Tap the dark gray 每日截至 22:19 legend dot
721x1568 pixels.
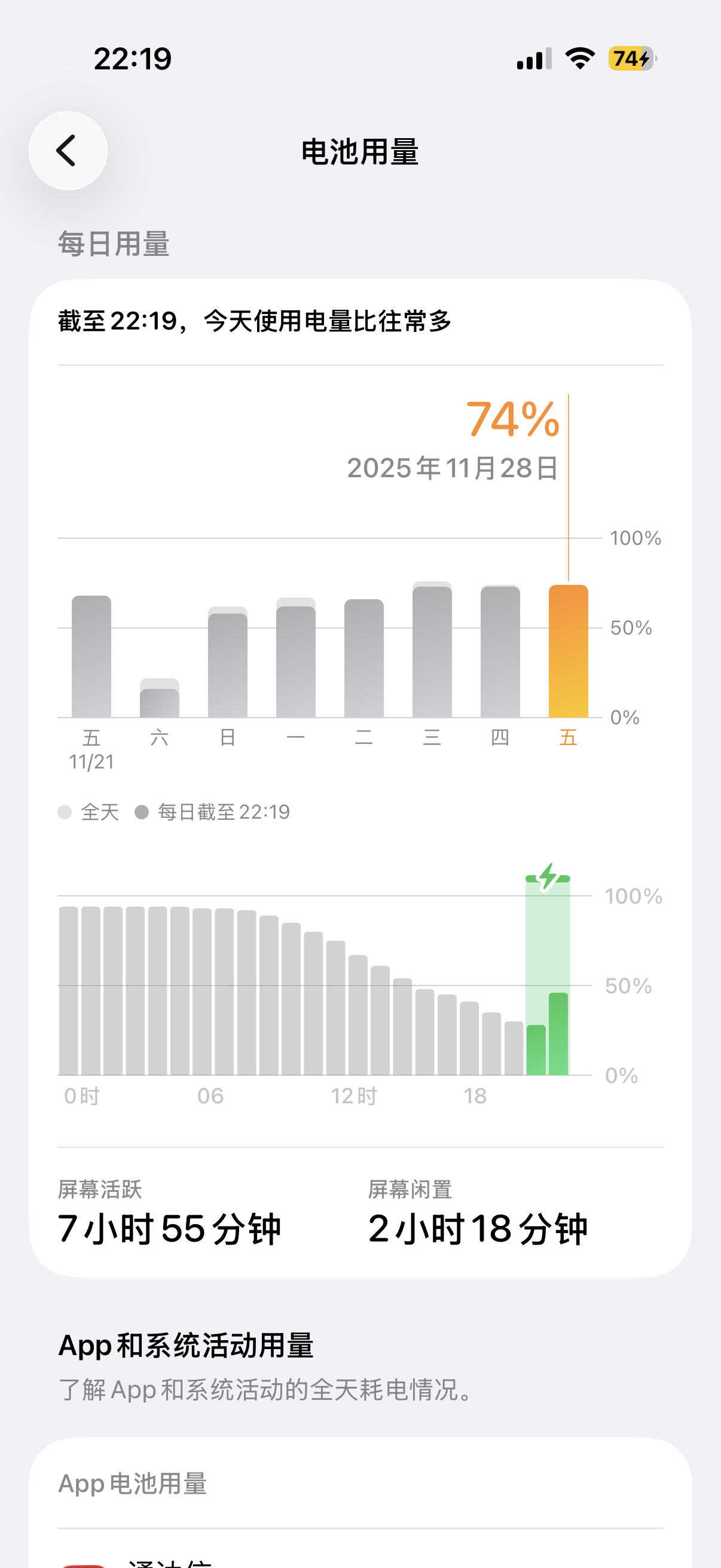[142, 812]
